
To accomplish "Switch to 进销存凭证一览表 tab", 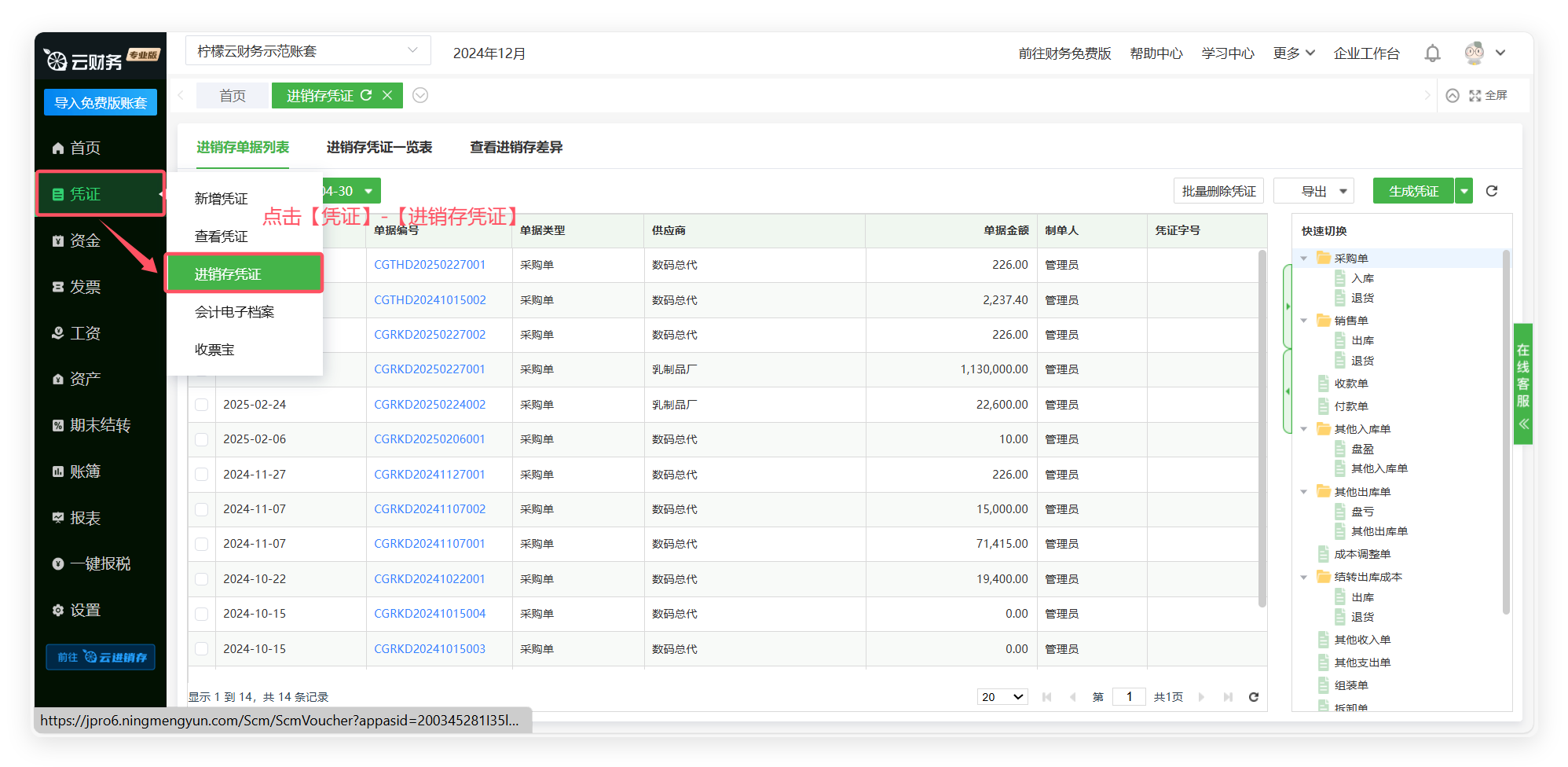I will 379,147.
